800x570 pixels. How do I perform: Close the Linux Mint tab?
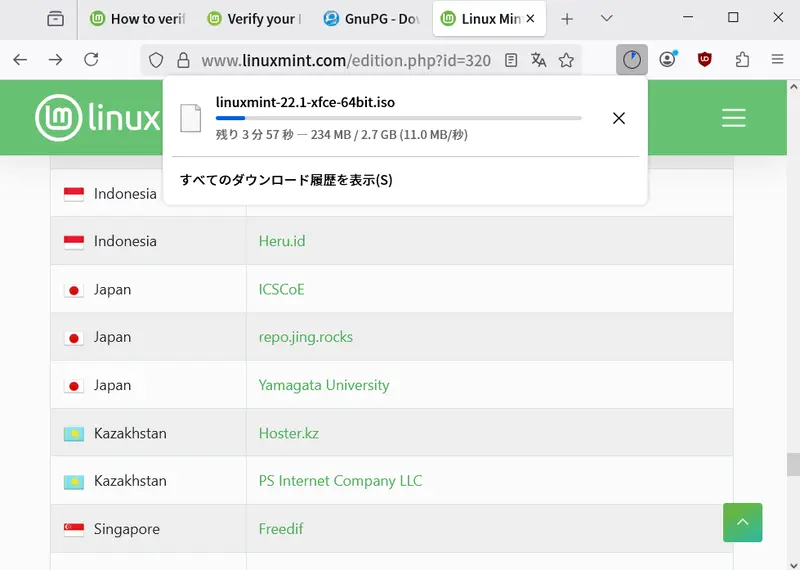pyautogui.click(x=531, y=18)
